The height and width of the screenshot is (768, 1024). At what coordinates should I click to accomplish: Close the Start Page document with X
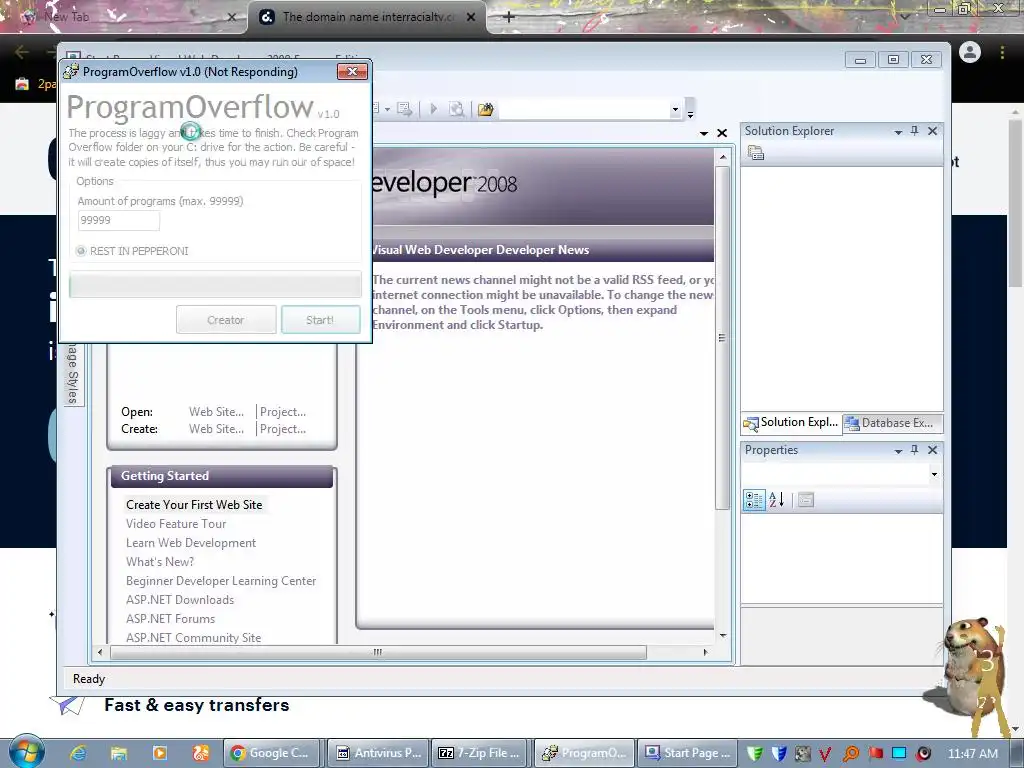coord(722,133)
